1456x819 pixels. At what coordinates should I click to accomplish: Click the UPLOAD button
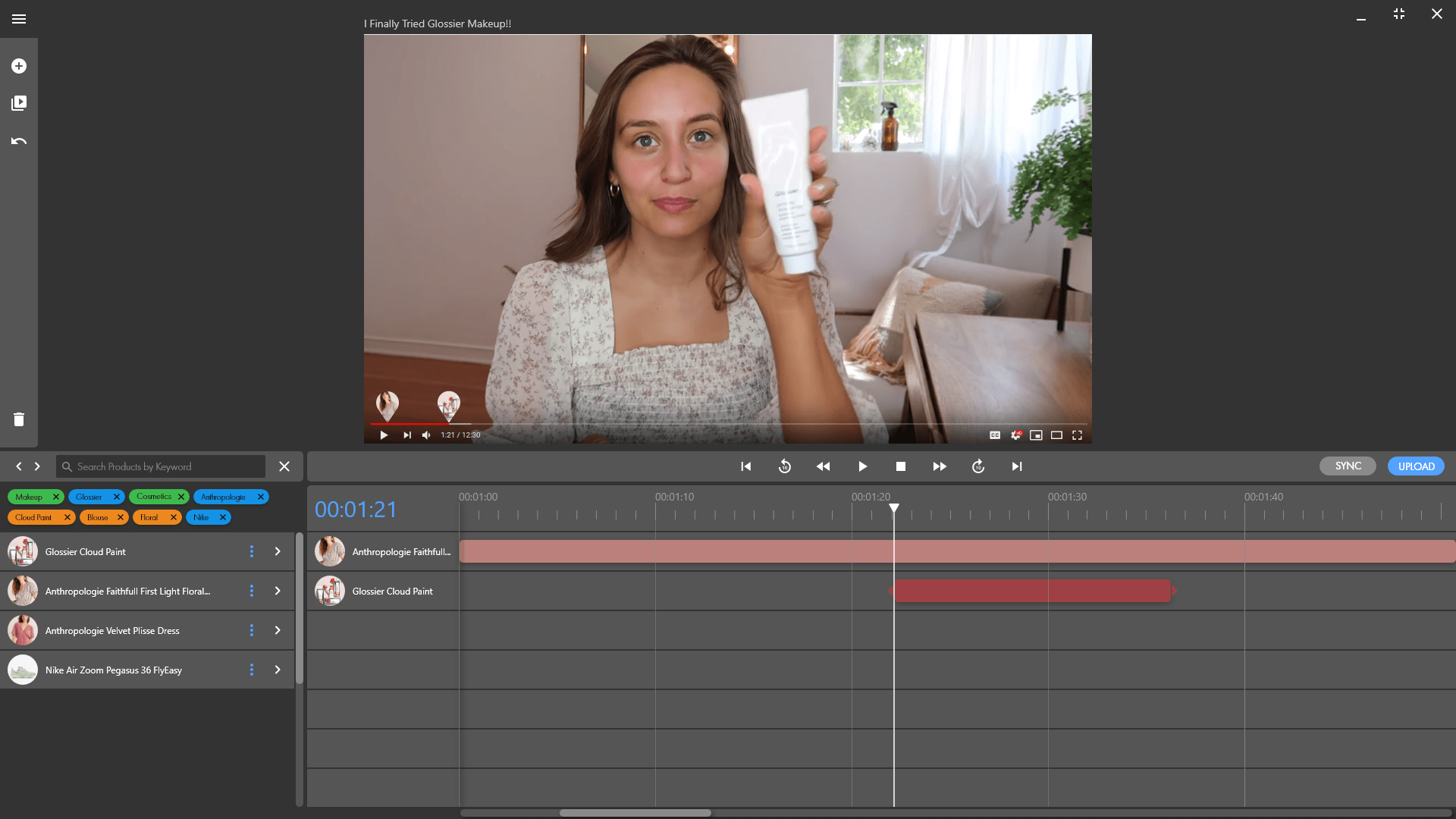pos(1415,466)
